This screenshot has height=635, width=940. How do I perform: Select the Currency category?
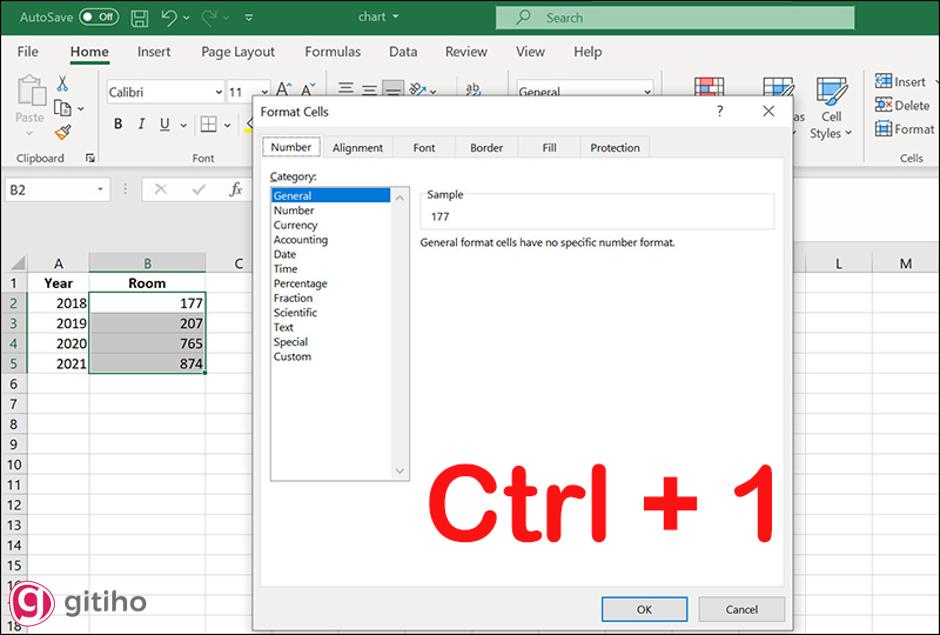pos(296,225)
